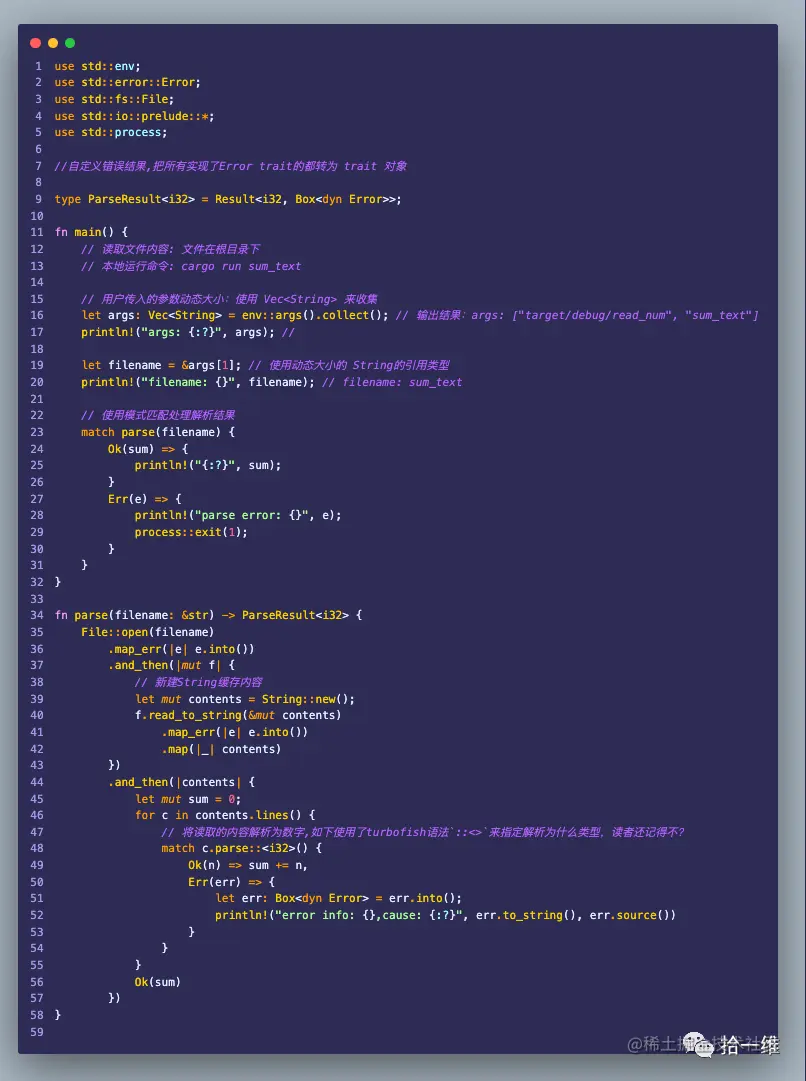The image size is (806, 1081).
Task: Click 'println!("filename: {}", filename);'
Action: [197, 382]
